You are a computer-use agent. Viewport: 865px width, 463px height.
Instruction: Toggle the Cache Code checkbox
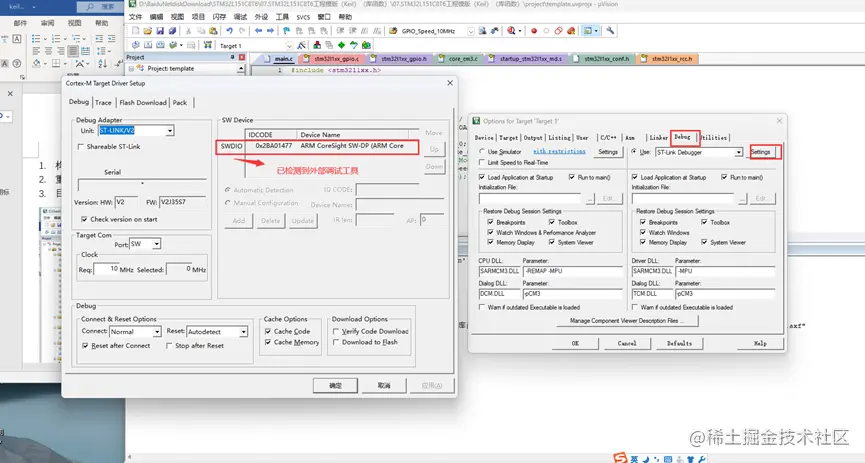point(268,331)
